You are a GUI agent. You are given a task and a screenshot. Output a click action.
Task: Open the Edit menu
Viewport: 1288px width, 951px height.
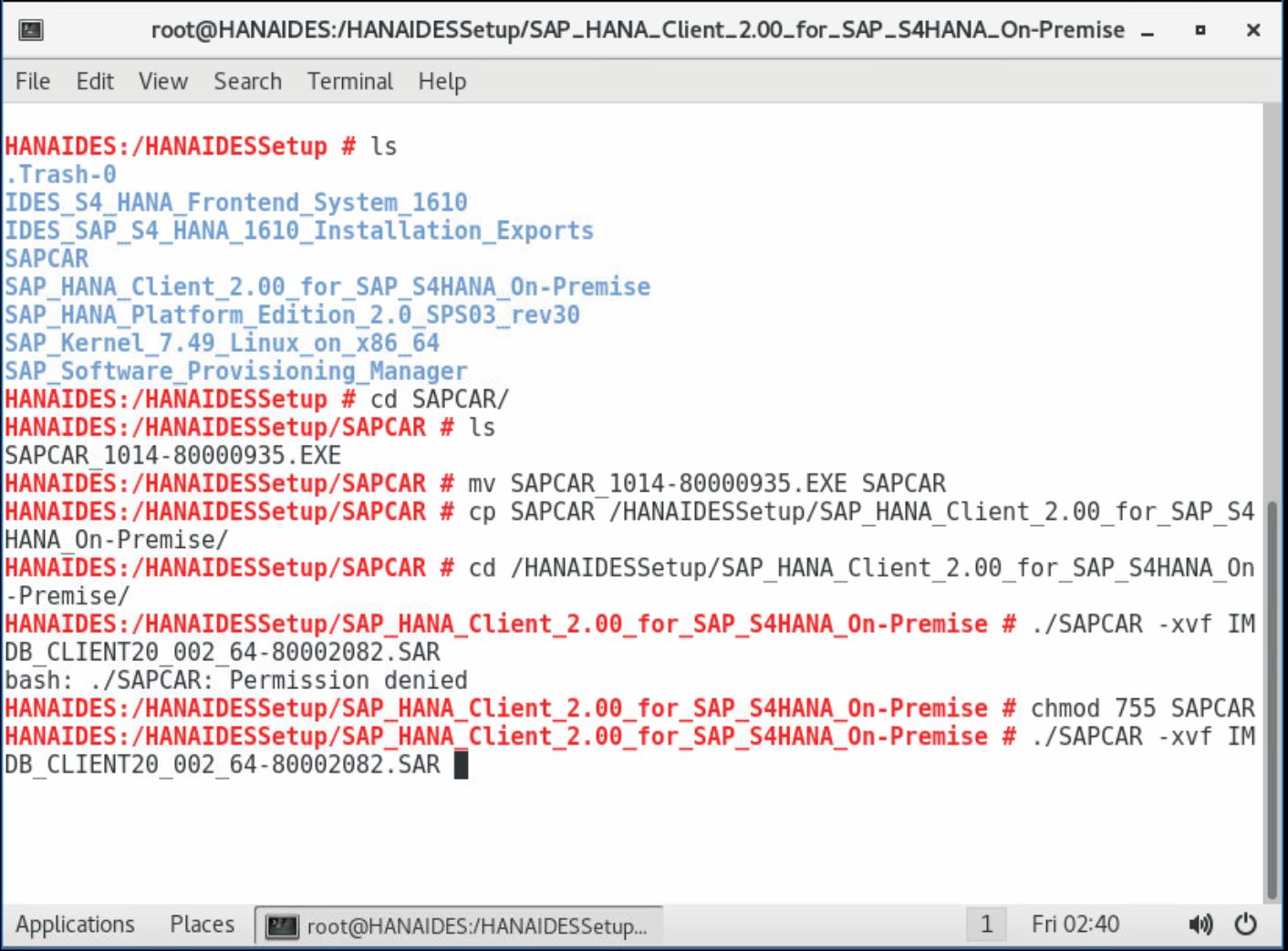pyautogui.click(x=94, y=81)
